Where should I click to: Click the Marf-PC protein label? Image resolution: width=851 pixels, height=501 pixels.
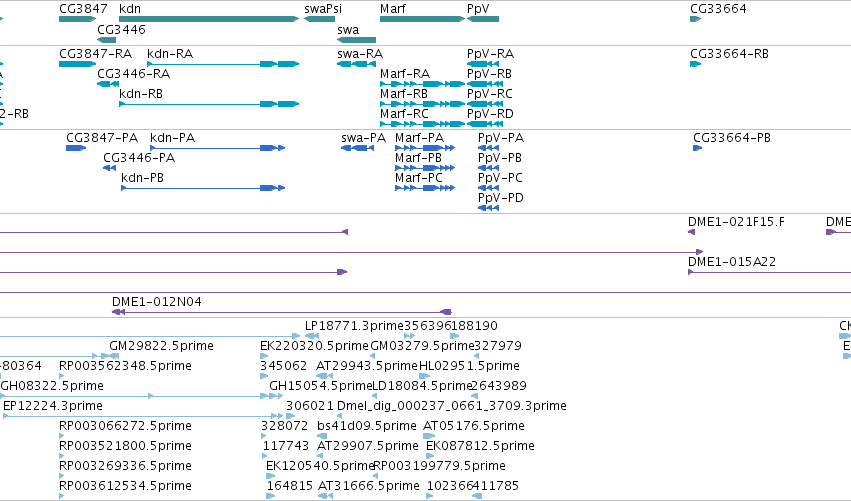coord(419,178)
